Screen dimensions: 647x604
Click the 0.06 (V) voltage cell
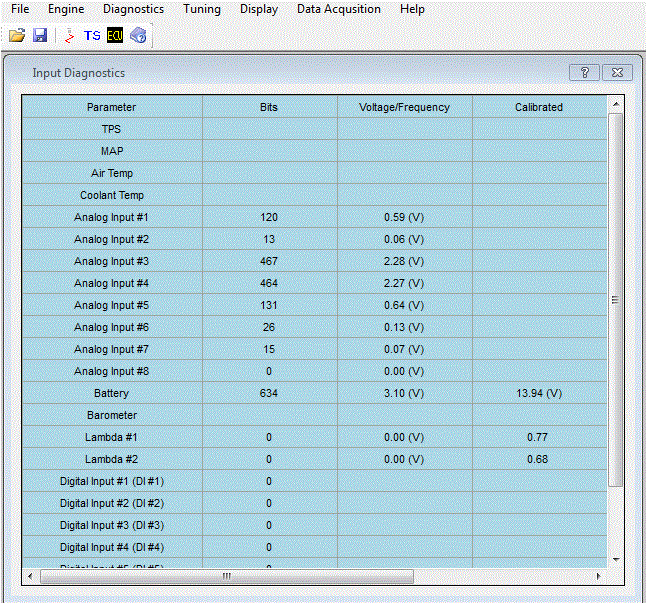pos(404,239)
